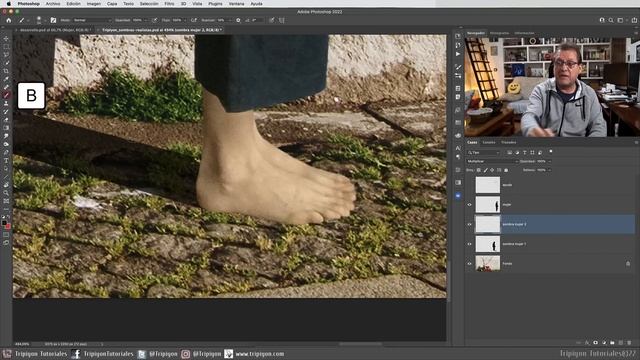Toggle airbrush build-up mode
The height and width of the screenshot is (360, 640).
click(x=194, y=20)
